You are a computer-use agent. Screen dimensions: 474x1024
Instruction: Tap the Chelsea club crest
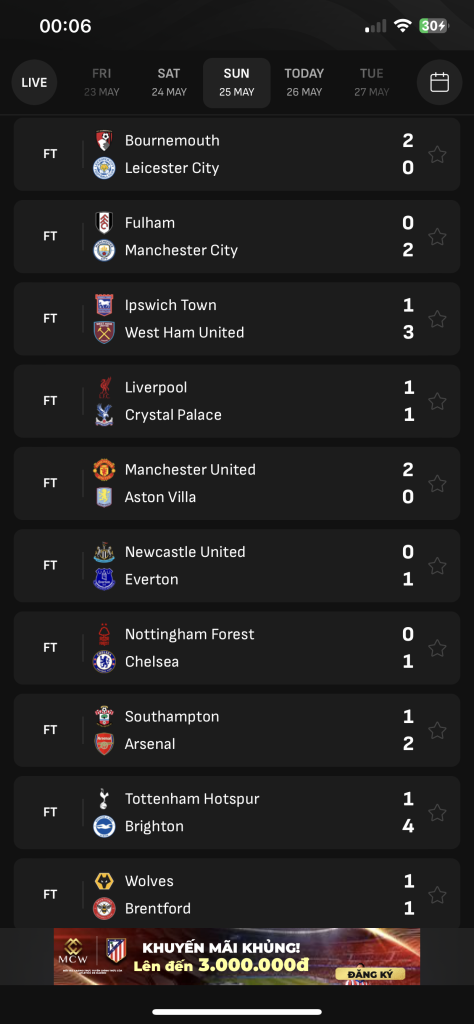[104, 662]
